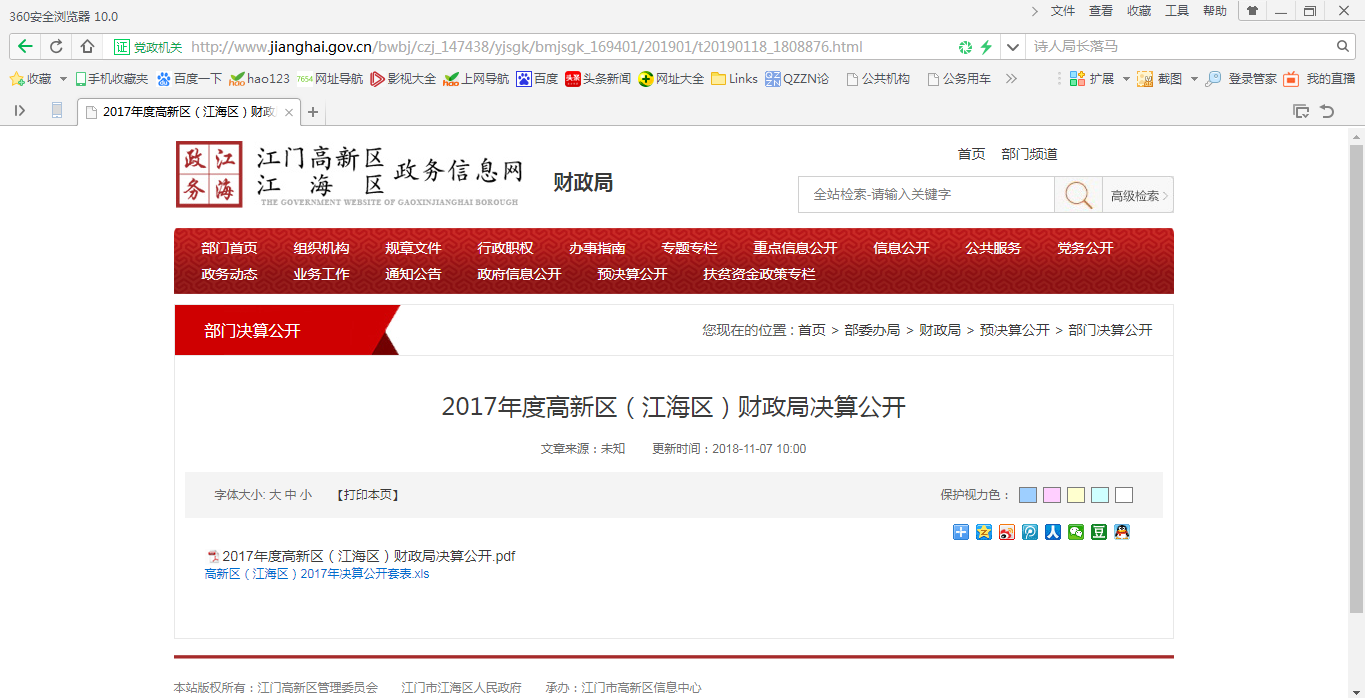Select the yellow eye-protection color
1365x698 pixels.
point(1076,495)
